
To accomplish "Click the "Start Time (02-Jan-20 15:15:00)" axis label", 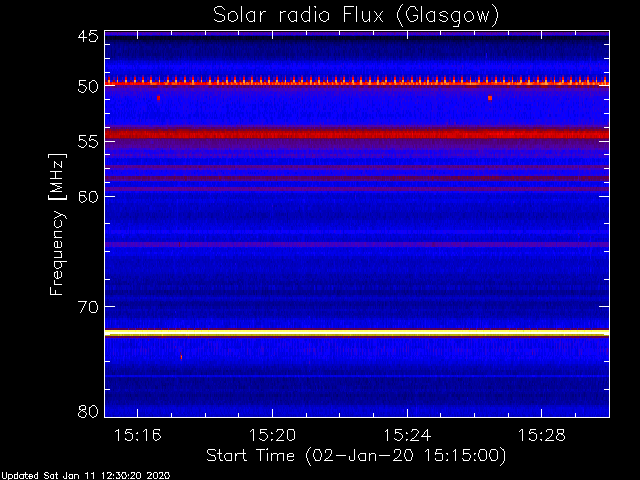I will tap(356, 456).
